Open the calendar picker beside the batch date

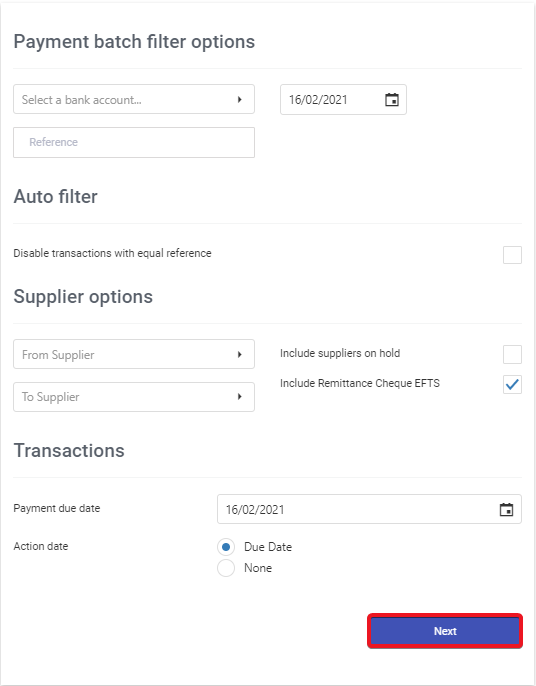[x=392, y=100]
